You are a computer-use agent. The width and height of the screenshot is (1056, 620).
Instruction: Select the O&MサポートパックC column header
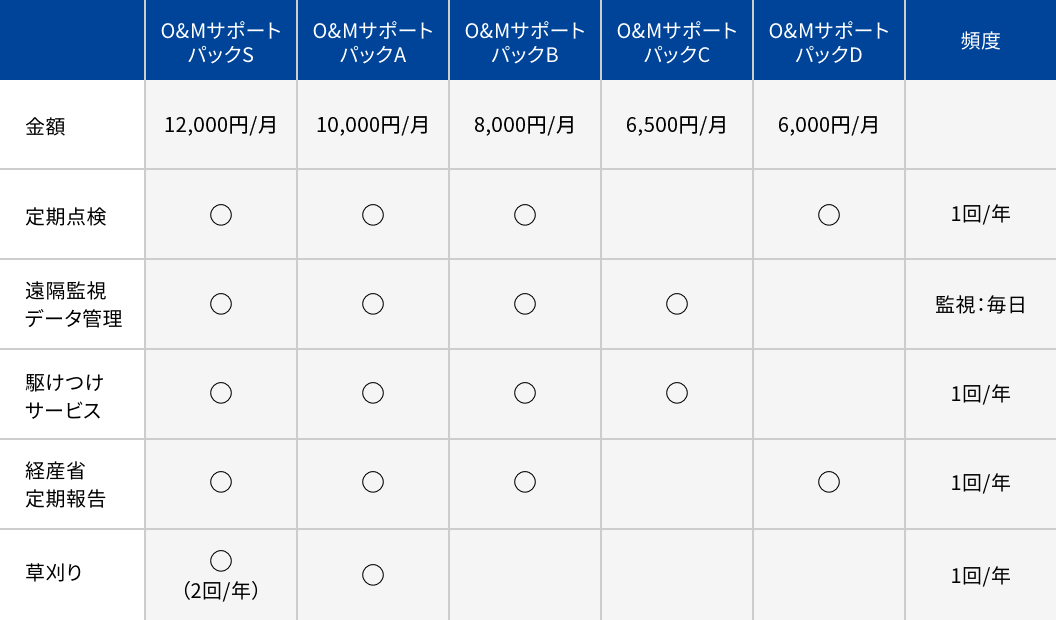[x=677, y=42]
